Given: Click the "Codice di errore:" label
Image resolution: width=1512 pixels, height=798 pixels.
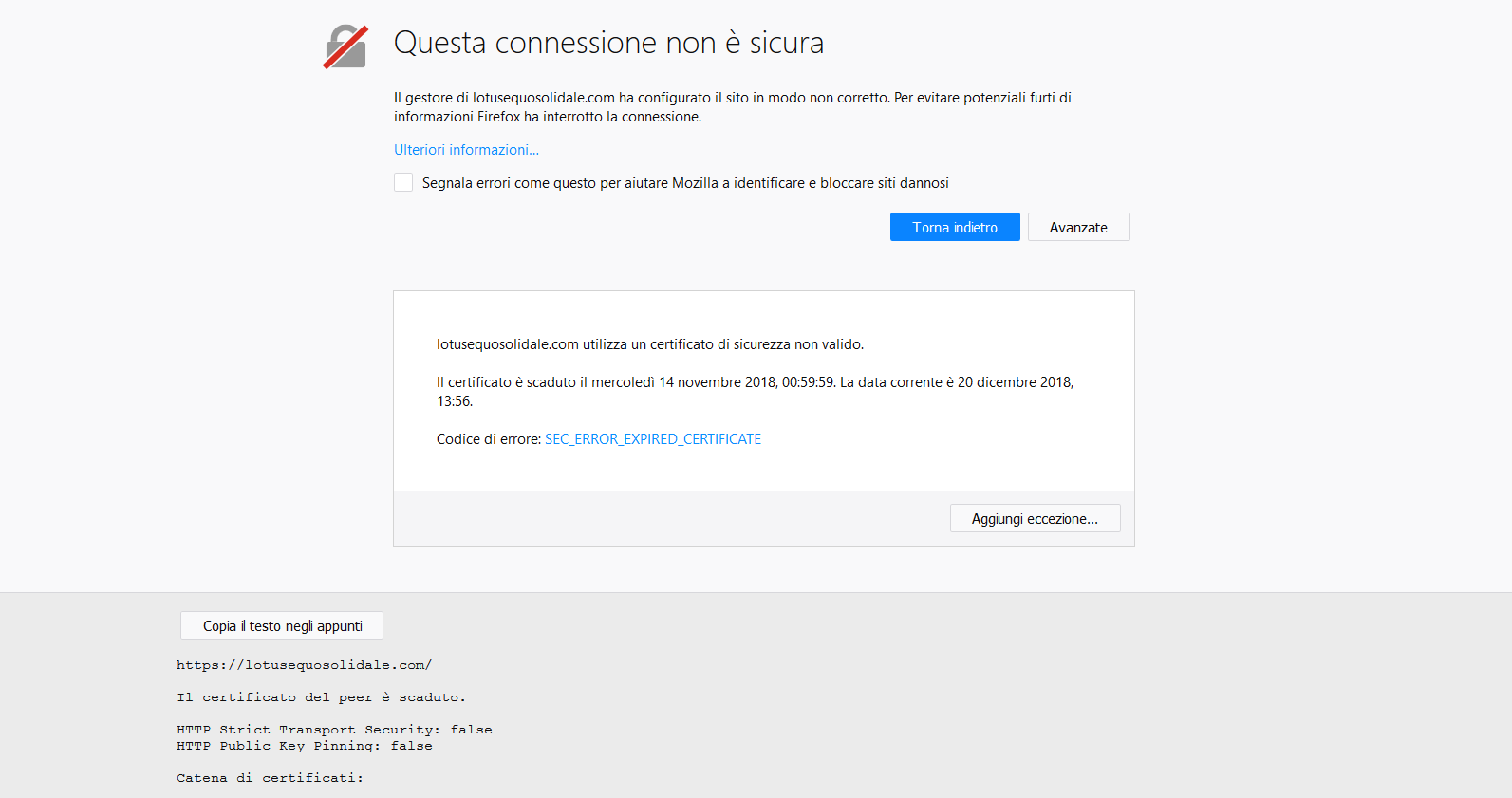Looking at the screenshot, I should point(489,439).
